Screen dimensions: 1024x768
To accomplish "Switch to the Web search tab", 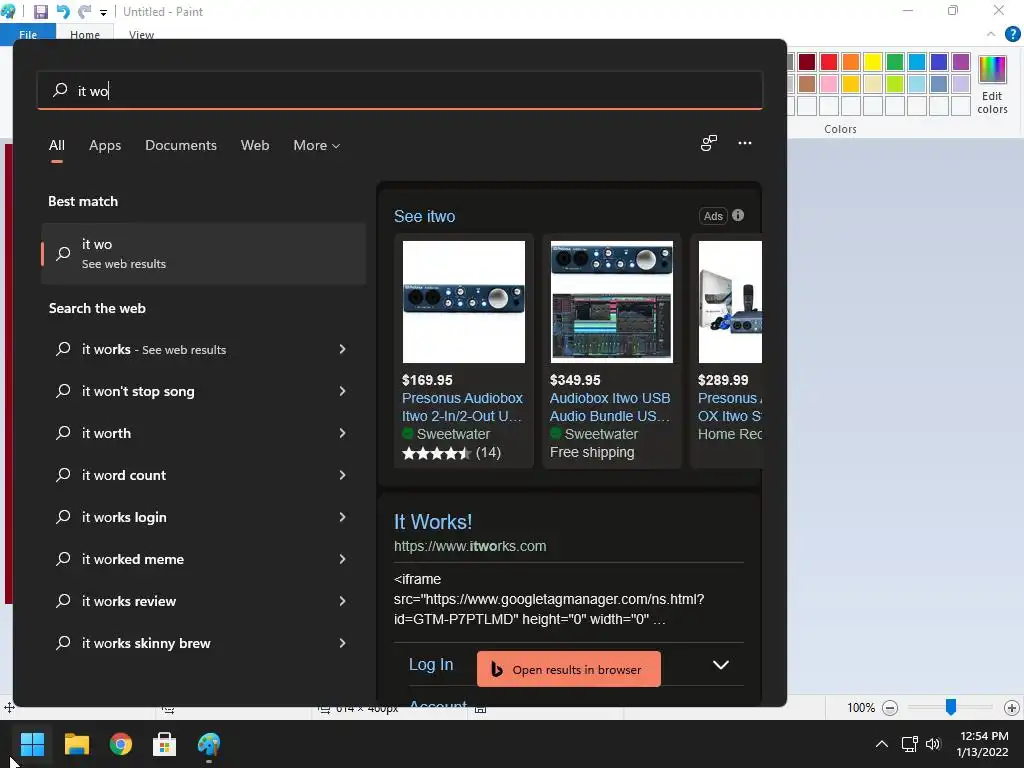I will tap(255, 145).
